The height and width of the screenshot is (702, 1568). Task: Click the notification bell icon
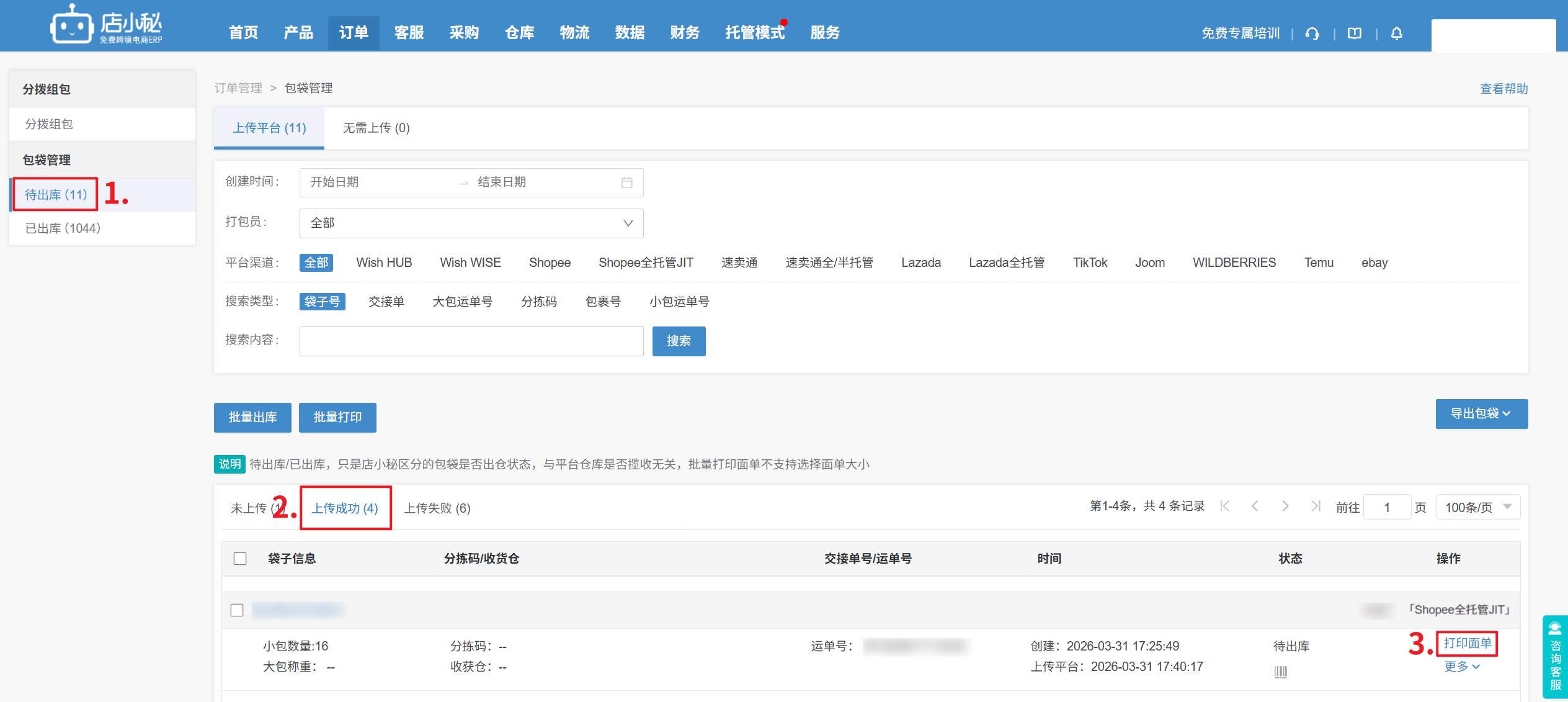1396,34
